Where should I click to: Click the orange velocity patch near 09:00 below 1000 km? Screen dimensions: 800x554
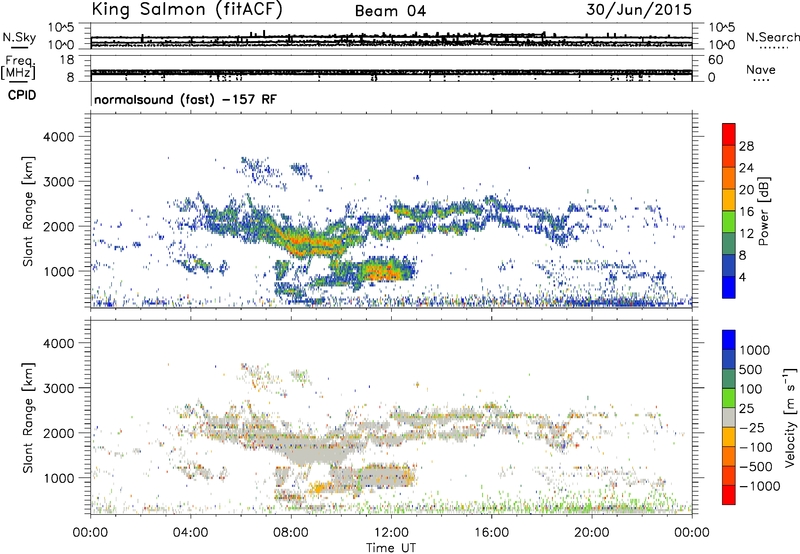pos(321,488)
